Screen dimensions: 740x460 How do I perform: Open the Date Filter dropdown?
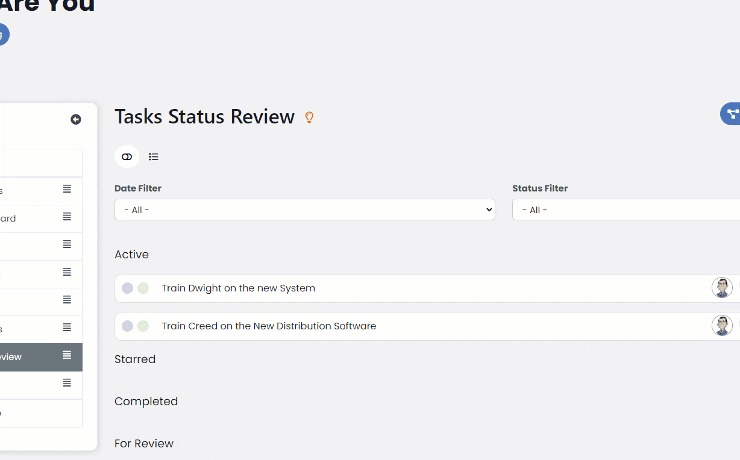click(305, 210)
